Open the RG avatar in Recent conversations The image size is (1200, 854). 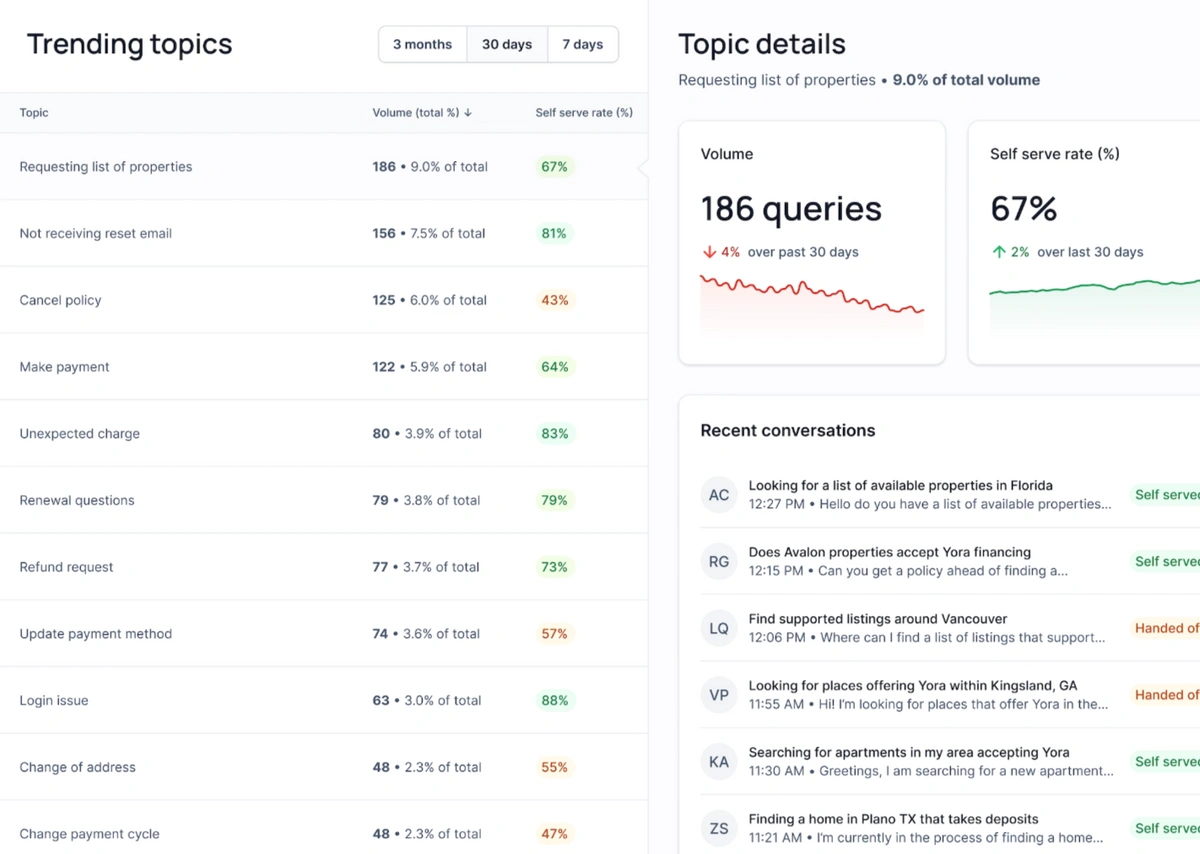719,562
